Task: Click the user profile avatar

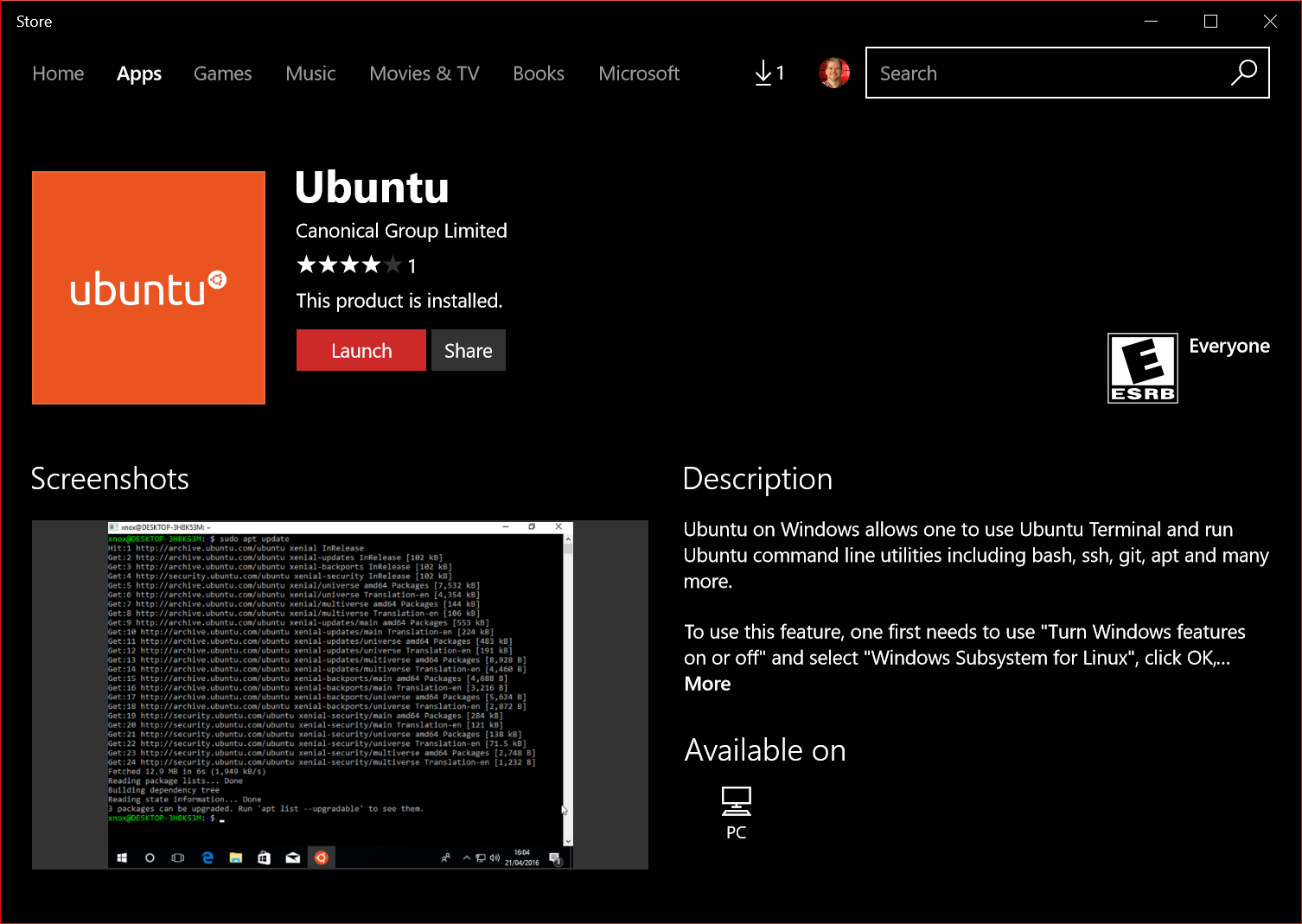Action: click(833, 73)
